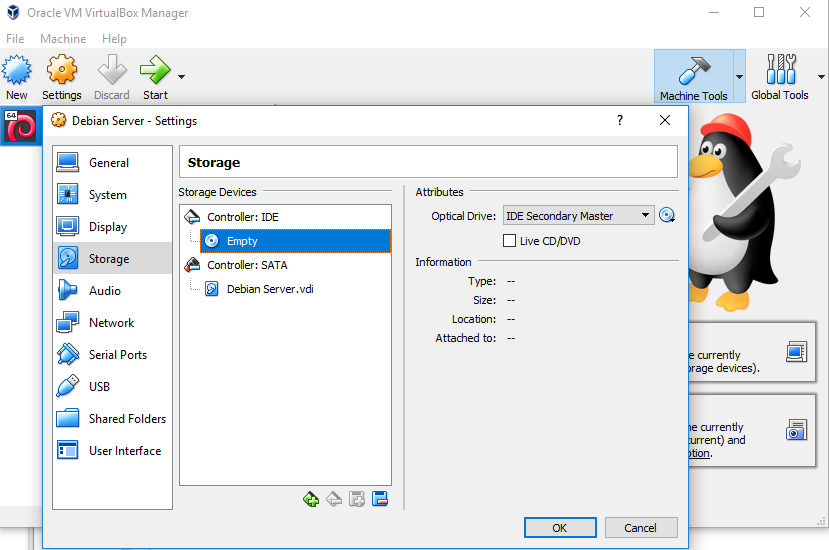
Task: Open the Optical Drive IDE Secondary Master dropdown
Action: tap(579, 215)
